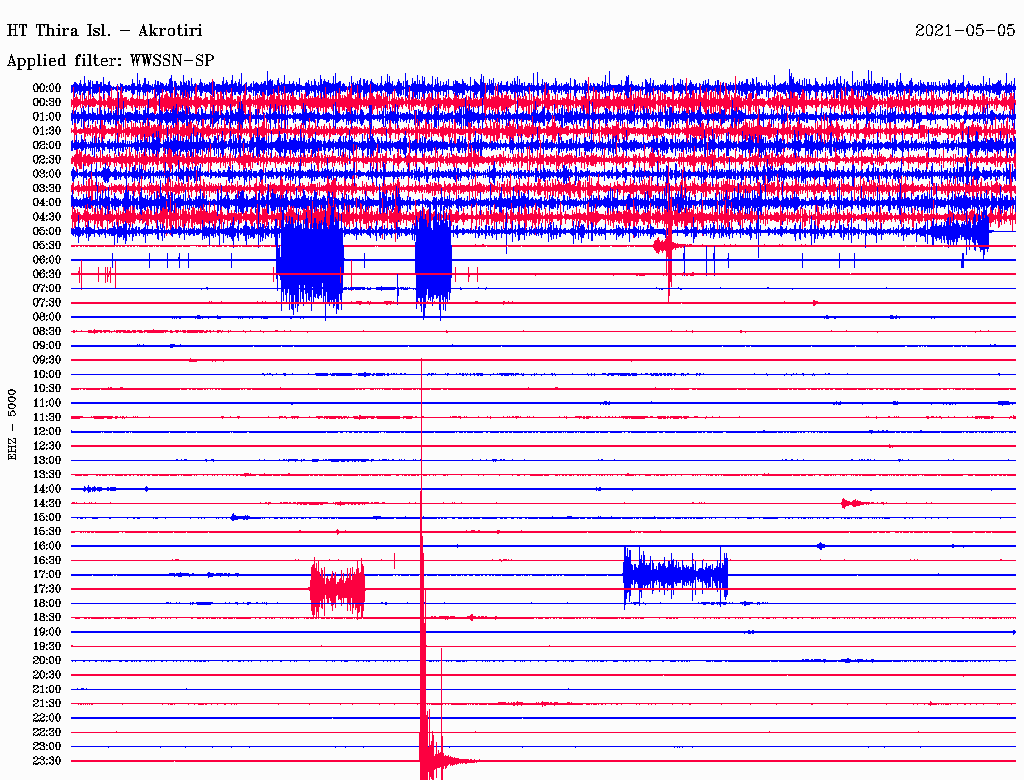This screenshot has height=780, width=1024.
Task: Click the small red event on the 14:30 trace
Action: [x=855, y=503]
